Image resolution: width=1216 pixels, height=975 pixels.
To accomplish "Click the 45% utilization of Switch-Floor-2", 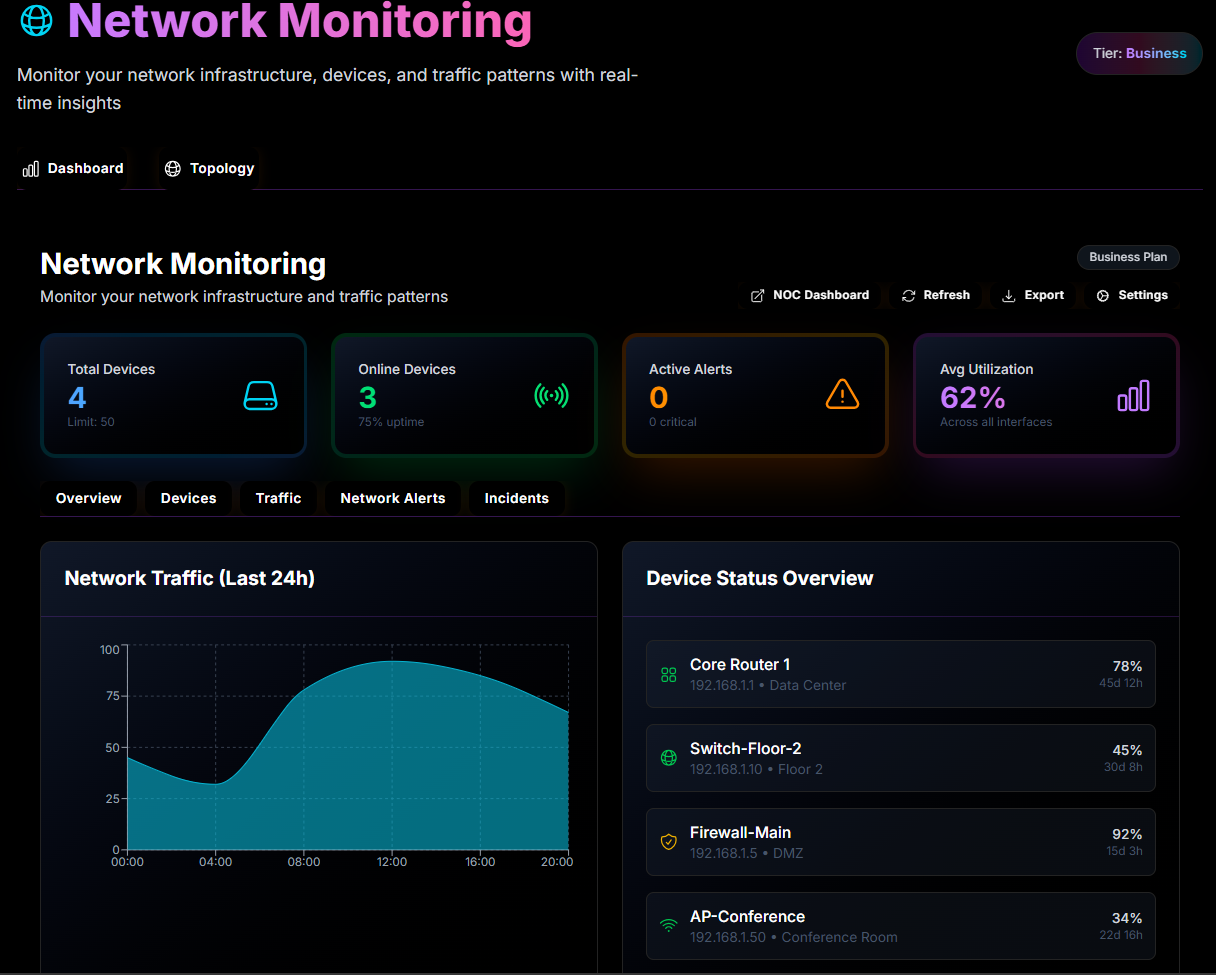I will tap(1127, 750).
